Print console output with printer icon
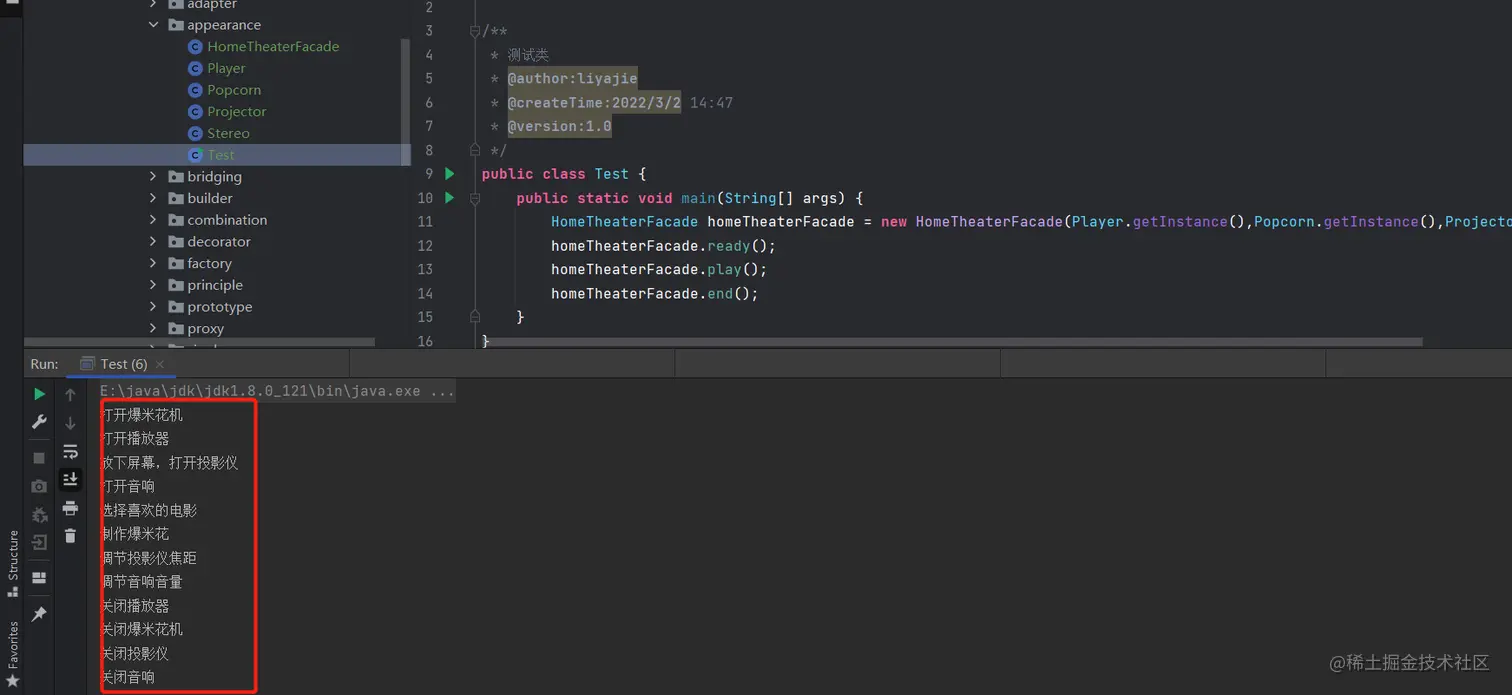Image resolution: width=1512 pixels, height=695 pixels. [70, 509]
